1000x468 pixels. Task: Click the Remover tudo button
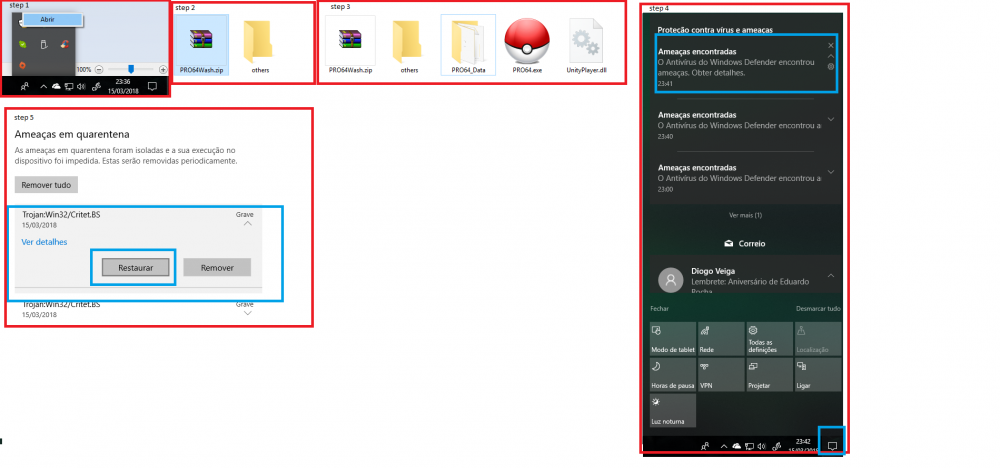pos(46,185)
